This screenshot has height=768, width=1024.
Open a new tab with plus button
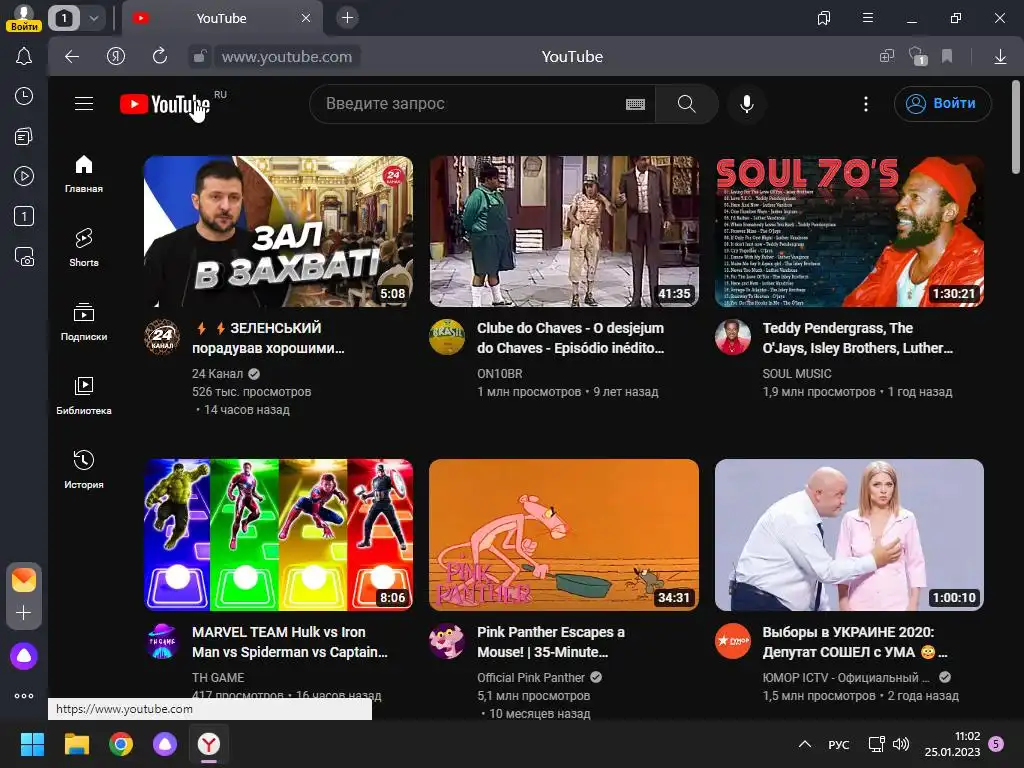click(347, 18)
